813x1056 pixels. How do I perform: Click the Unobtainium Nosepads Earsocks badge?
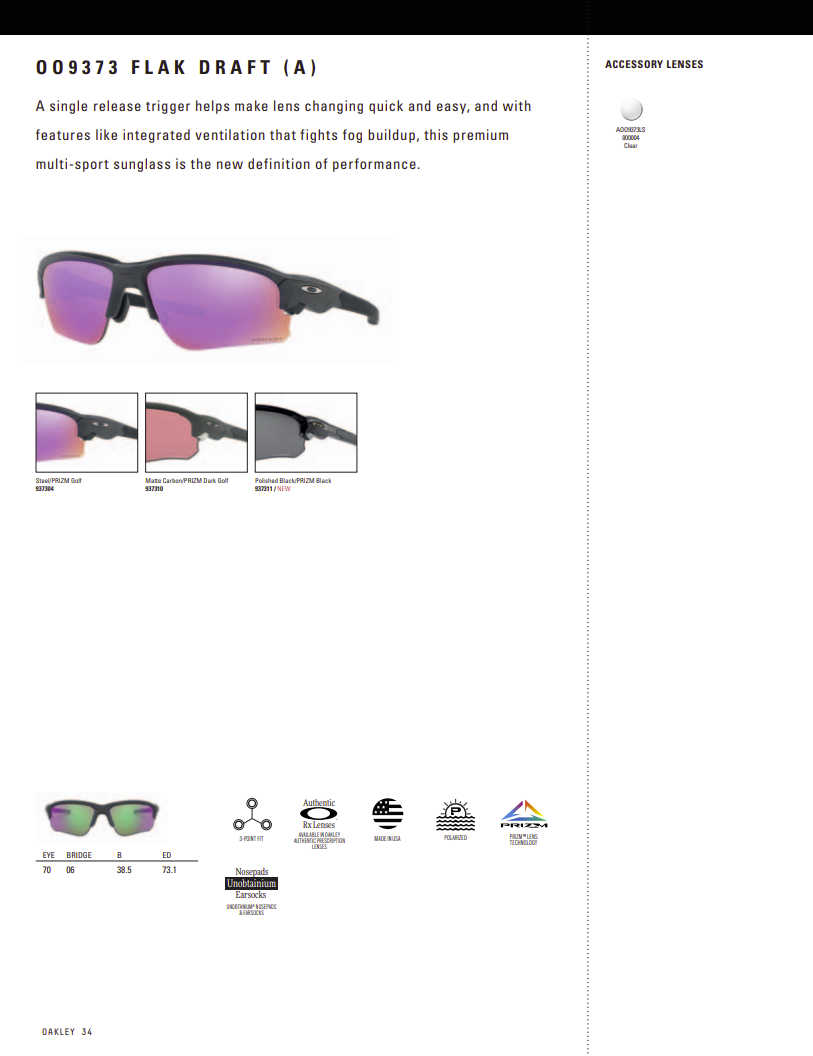pos(251,883)
